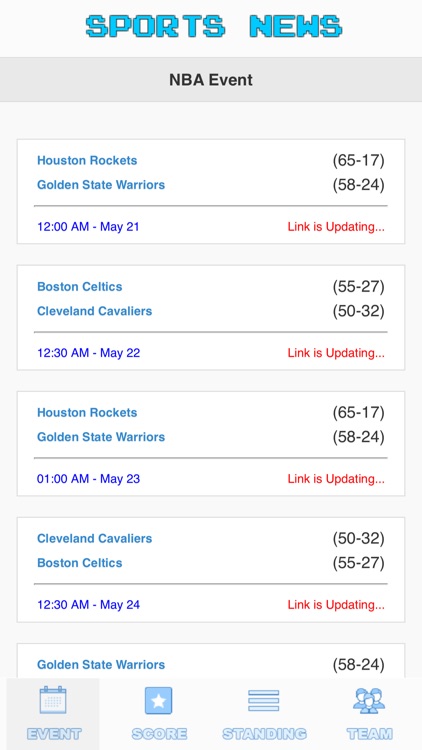Open Boston Celtics in May 22 game
422x750 pixels.
pos(79,287)
